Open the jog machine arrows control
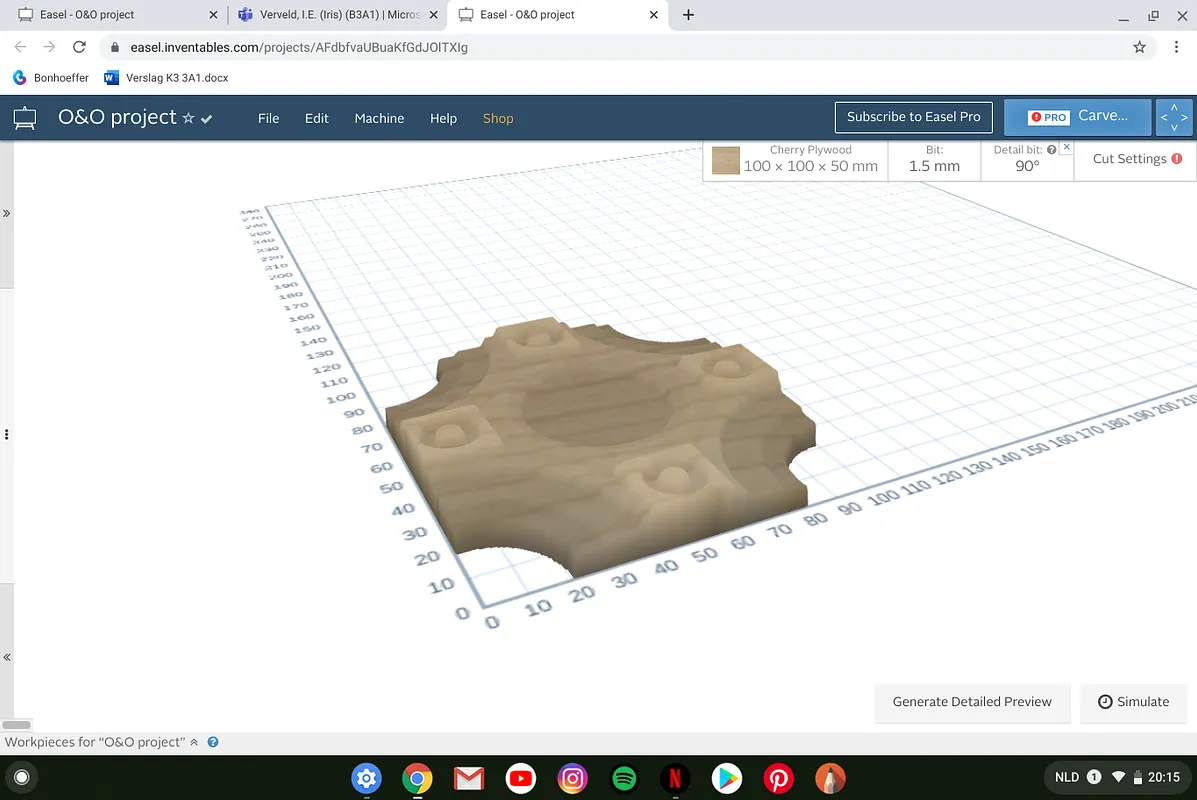Screen dimensions: 1197x800 [1174, 117]
